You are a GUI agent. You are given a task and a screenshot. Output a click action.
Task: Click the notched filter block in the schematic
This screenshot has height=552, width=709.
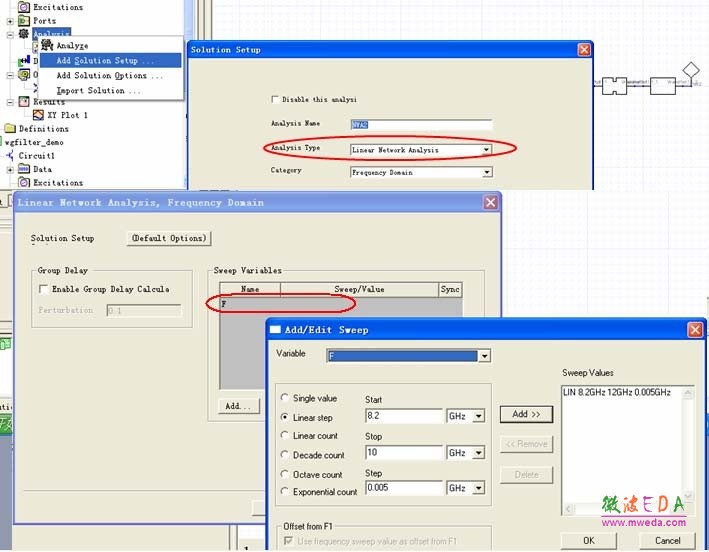pyautogui.click(x=614, y=86)
